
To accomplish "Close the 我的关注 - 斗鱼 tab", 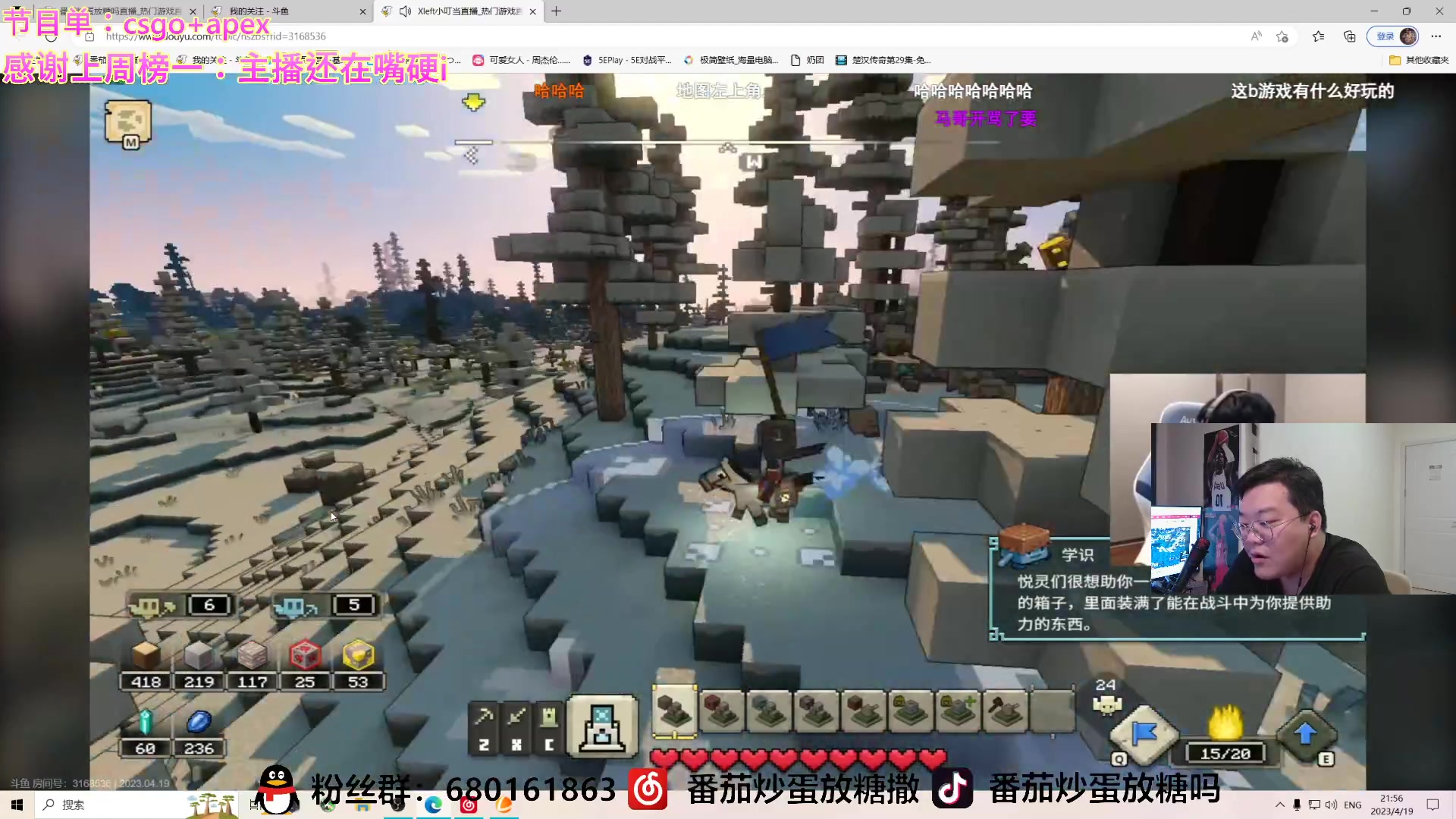I will [x=362, y=11].
